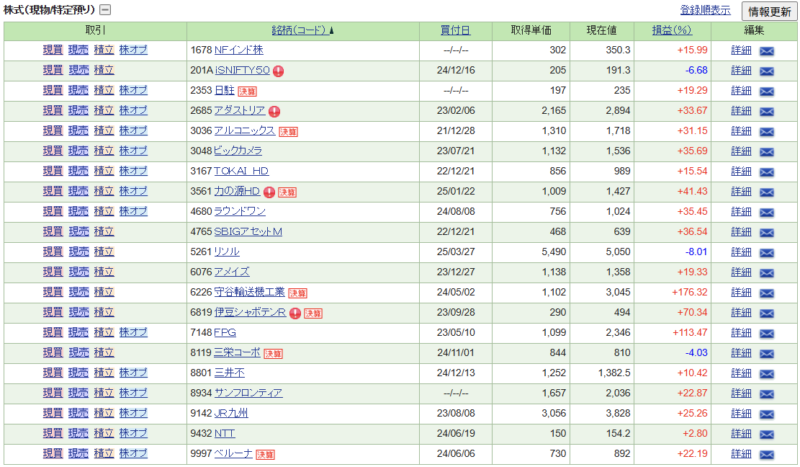Click mail icon in 日駐 row
Screen dimensions: 800x467
pos(766,91)
